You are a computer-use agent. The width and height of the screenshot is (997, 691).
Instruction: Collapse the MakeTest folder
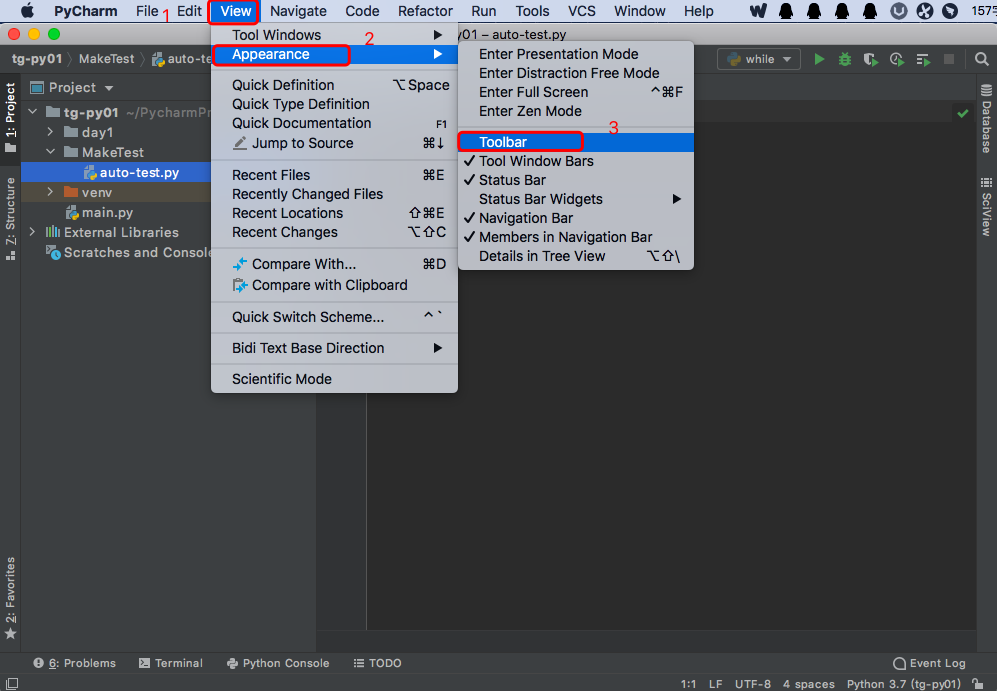(x=50, y=152)
